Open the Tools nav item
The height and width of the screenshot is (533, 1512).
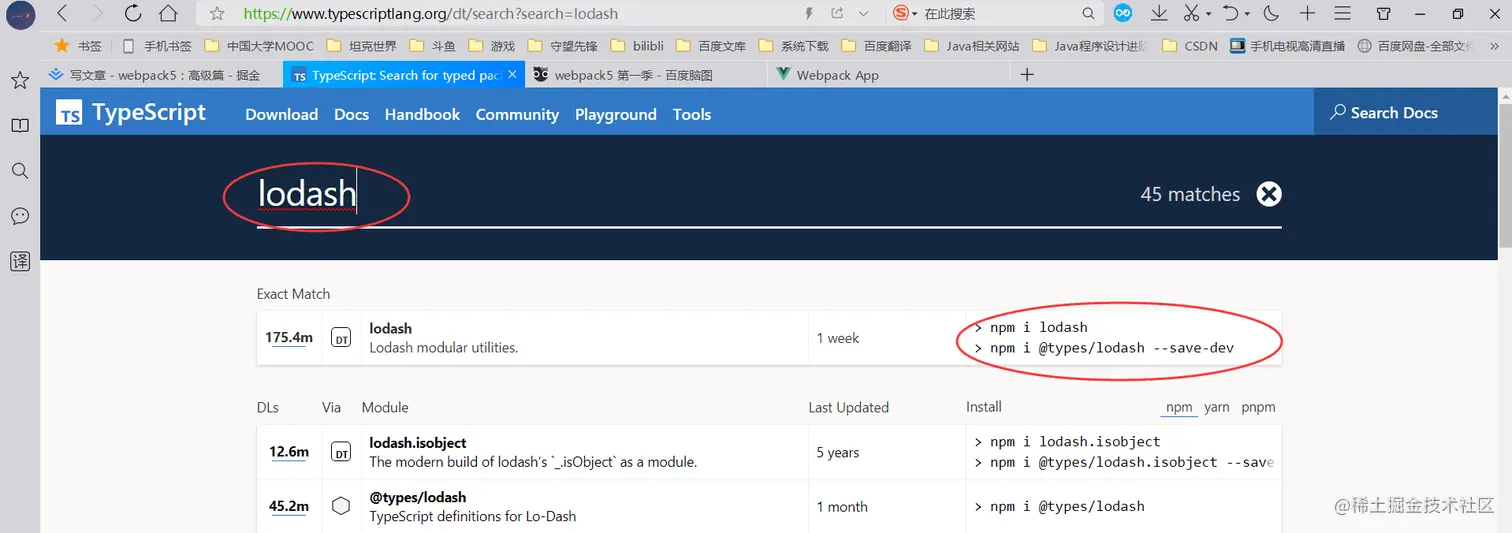(x=692, y=114)
